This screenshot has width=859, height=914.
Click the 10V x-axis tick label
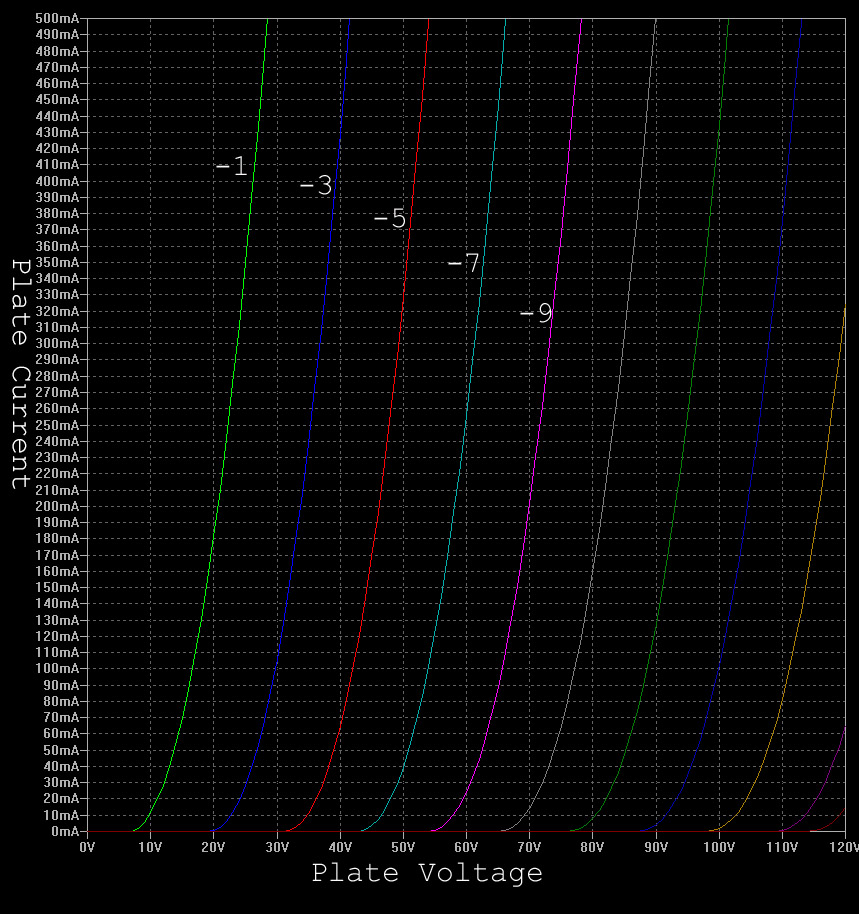150,847
